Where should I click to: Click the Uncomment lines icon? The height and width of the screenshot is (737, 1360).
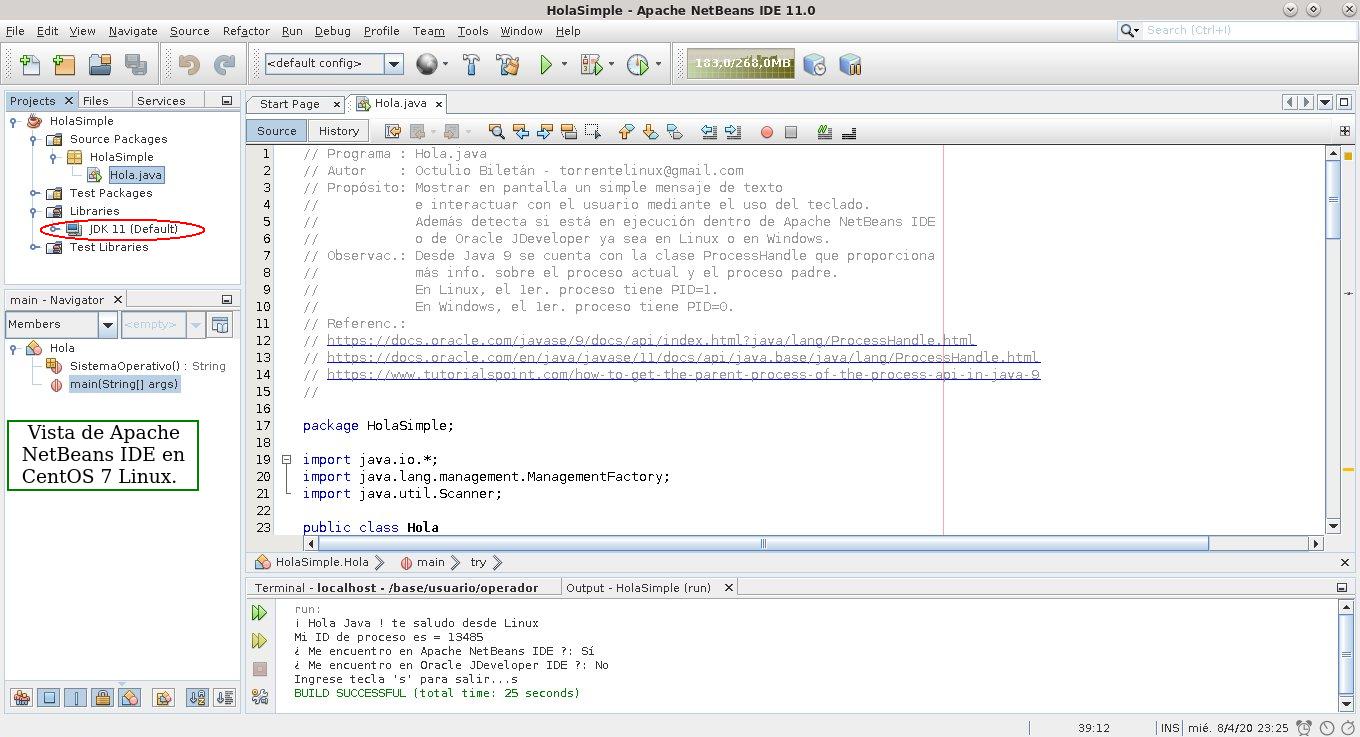click(x=849, y=131)
